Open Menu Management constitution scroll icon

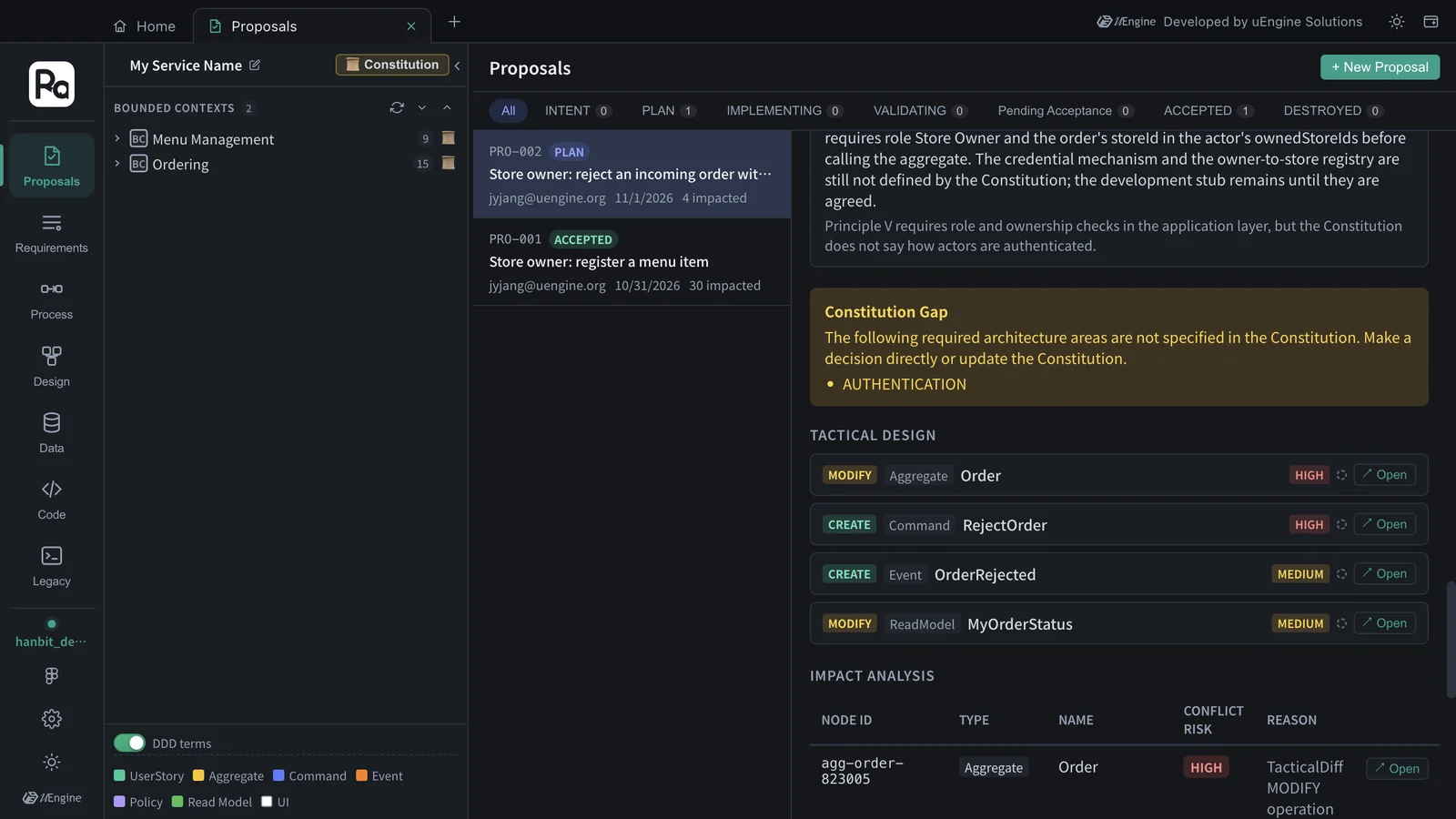[448, 138]
